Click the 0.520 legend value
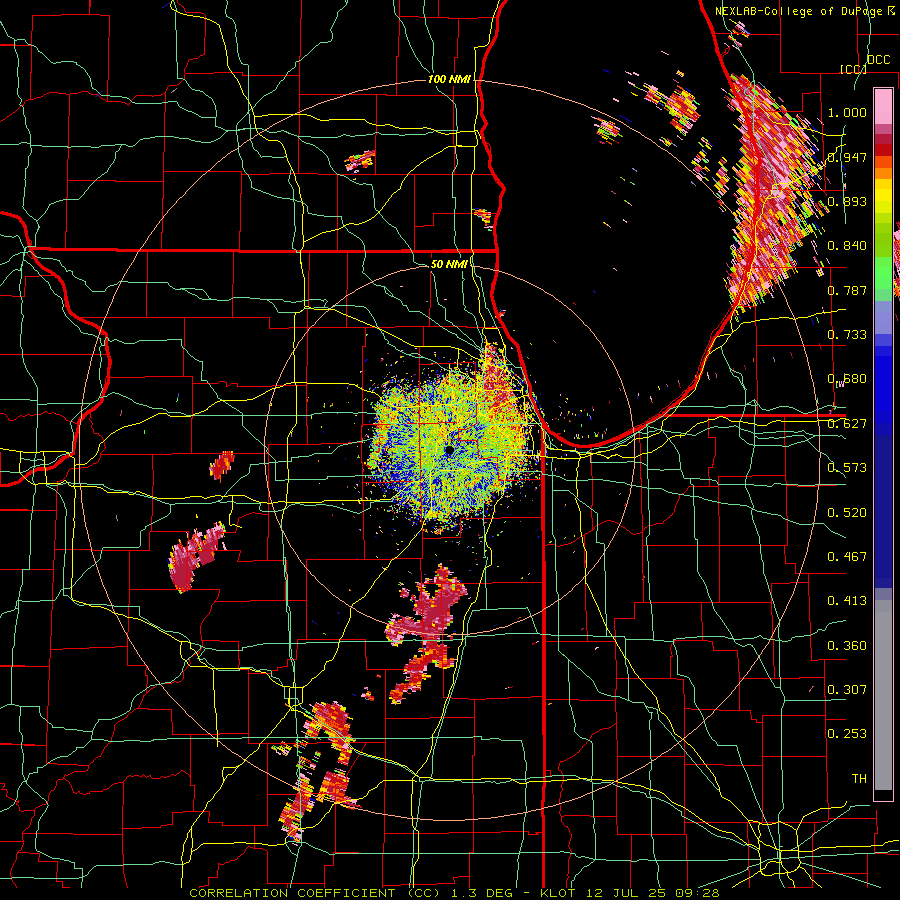The width and height of the screenshot is (900, 900). pyautogui.click(x=847, y=513)
